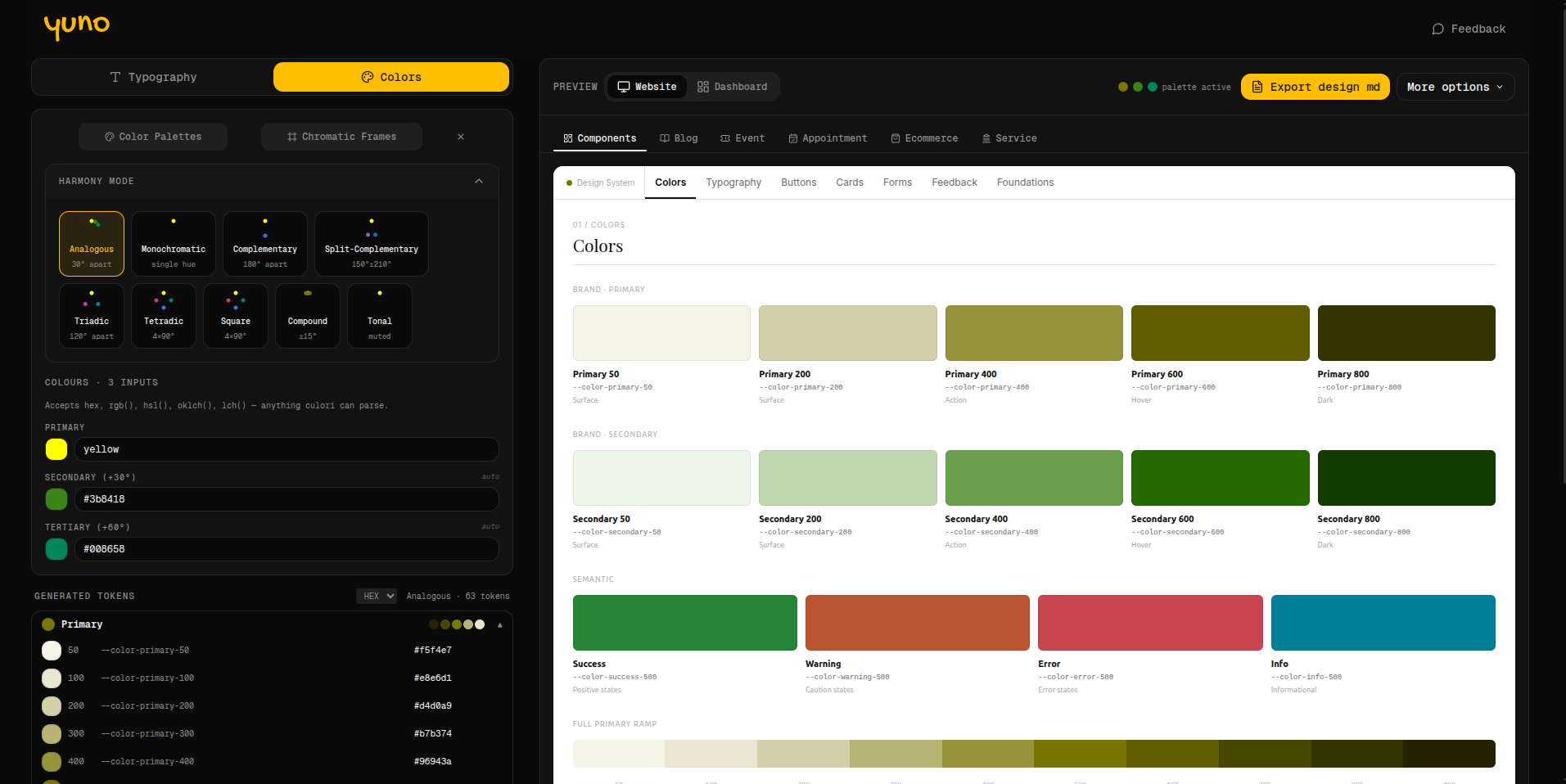Click hex value #d4d0a9
The image size is (1566, 784).
(433, 706)
